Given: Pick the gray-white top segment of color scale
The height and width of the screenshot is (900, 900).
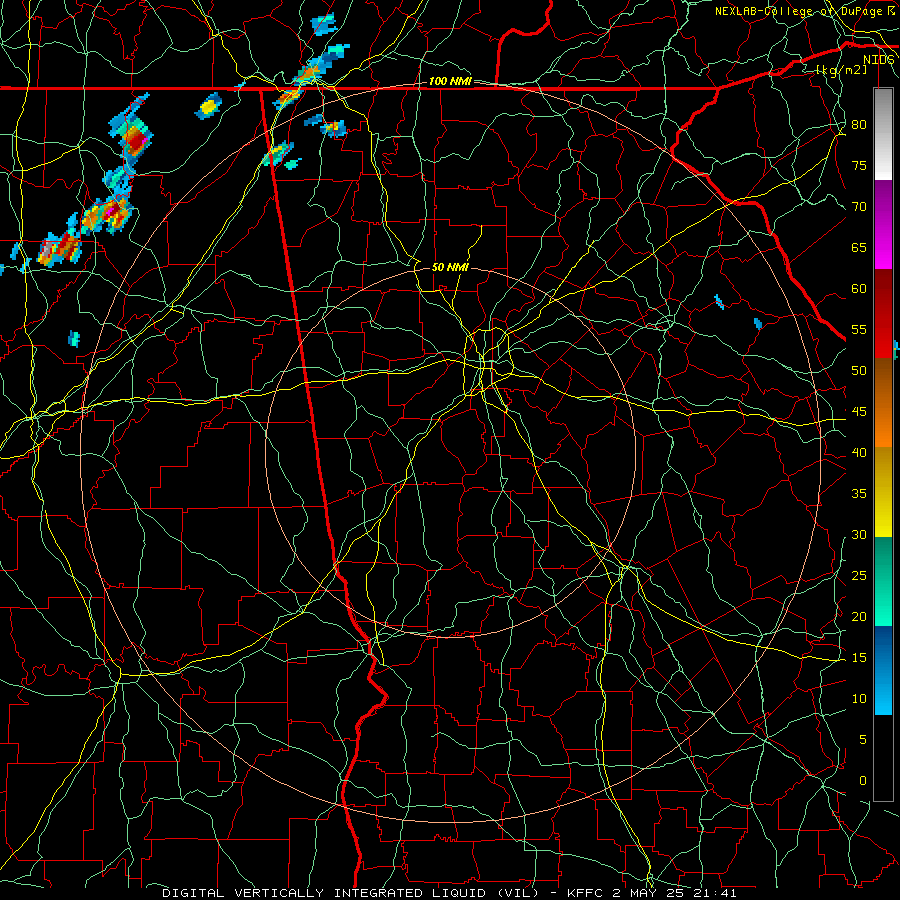Looking at the screenshot, I should [x=883, y=134].
